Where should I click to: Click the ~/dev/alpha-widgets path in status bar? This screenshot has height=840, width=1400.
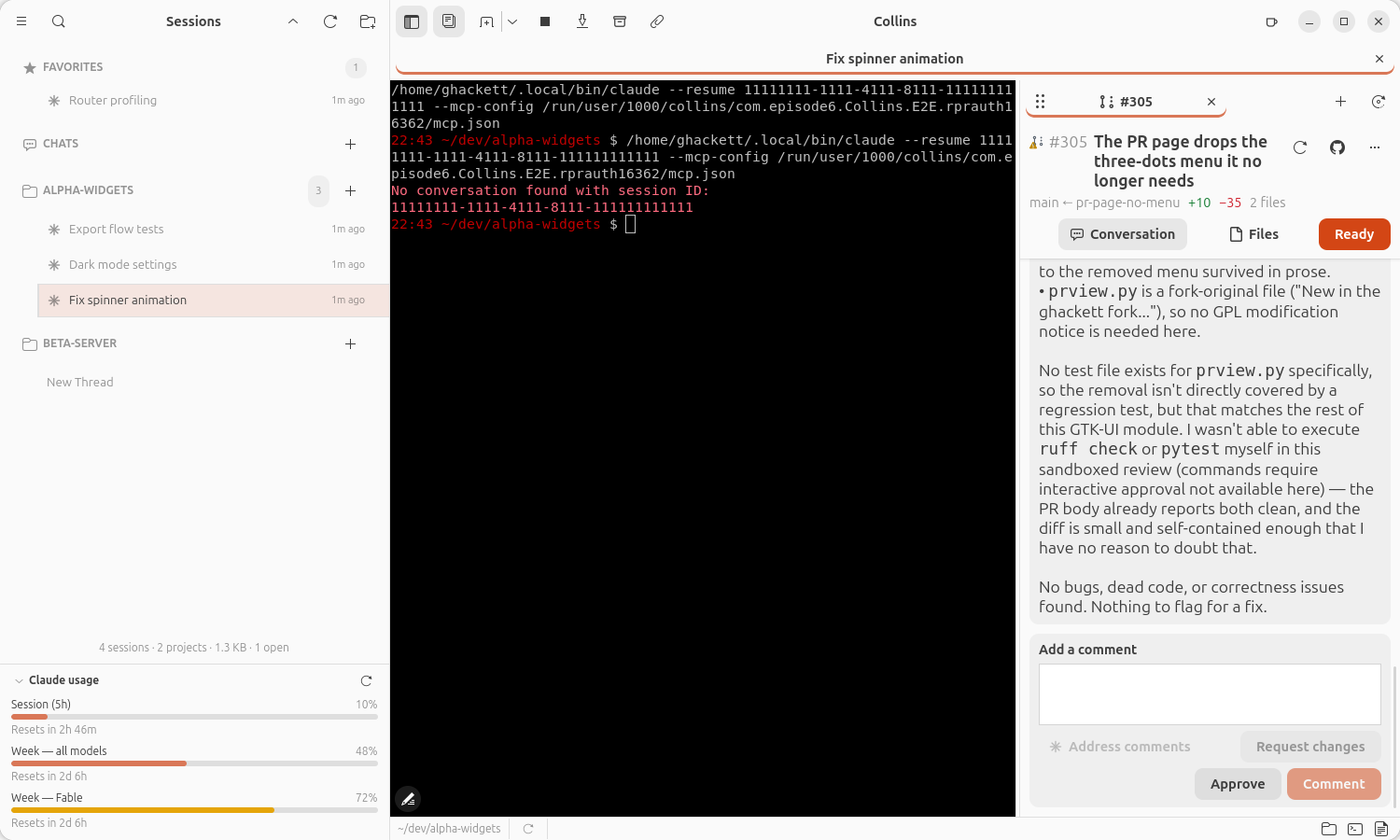[x=449, y=829]
